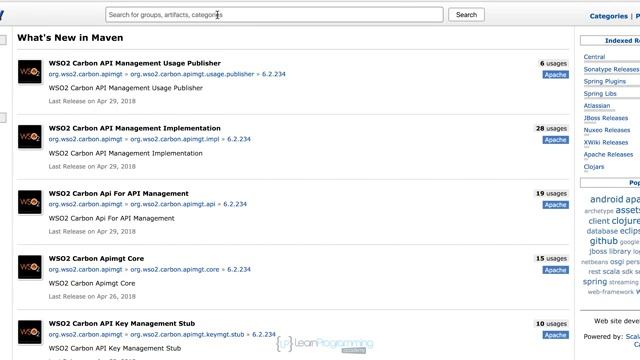The height and width of the screenshot is (360, 640).
Task: Open Atlassian repository link
Action: point(597,106)
